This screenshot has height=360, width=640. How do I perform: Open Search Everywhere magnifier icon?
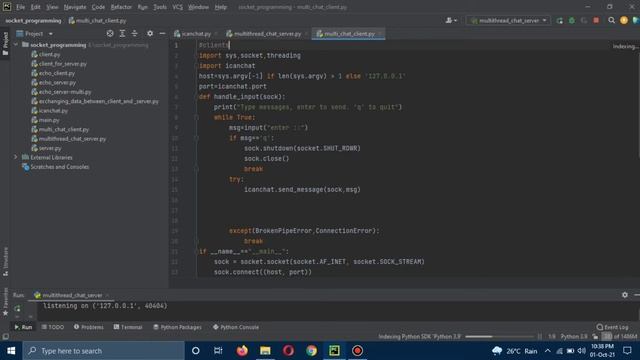pos(611,20)
